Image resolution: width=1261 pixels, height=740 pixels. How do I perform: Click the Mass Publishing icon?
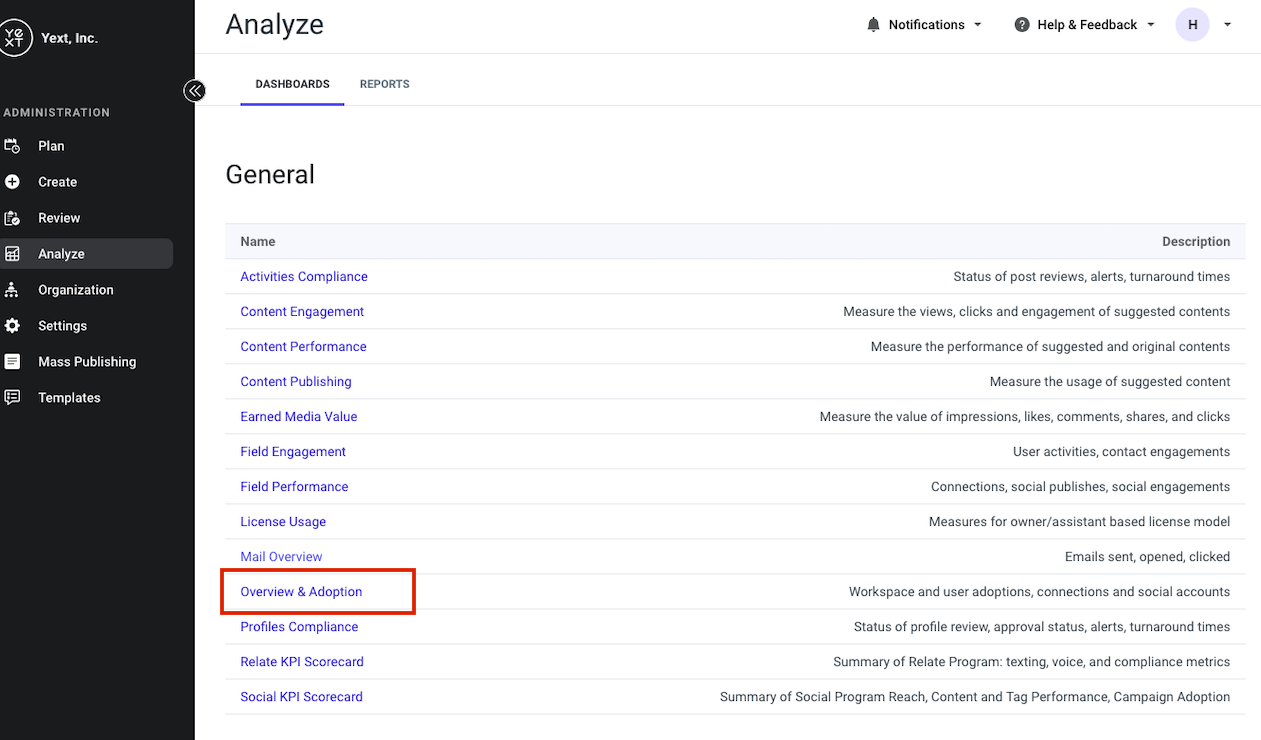click(12, 362)
